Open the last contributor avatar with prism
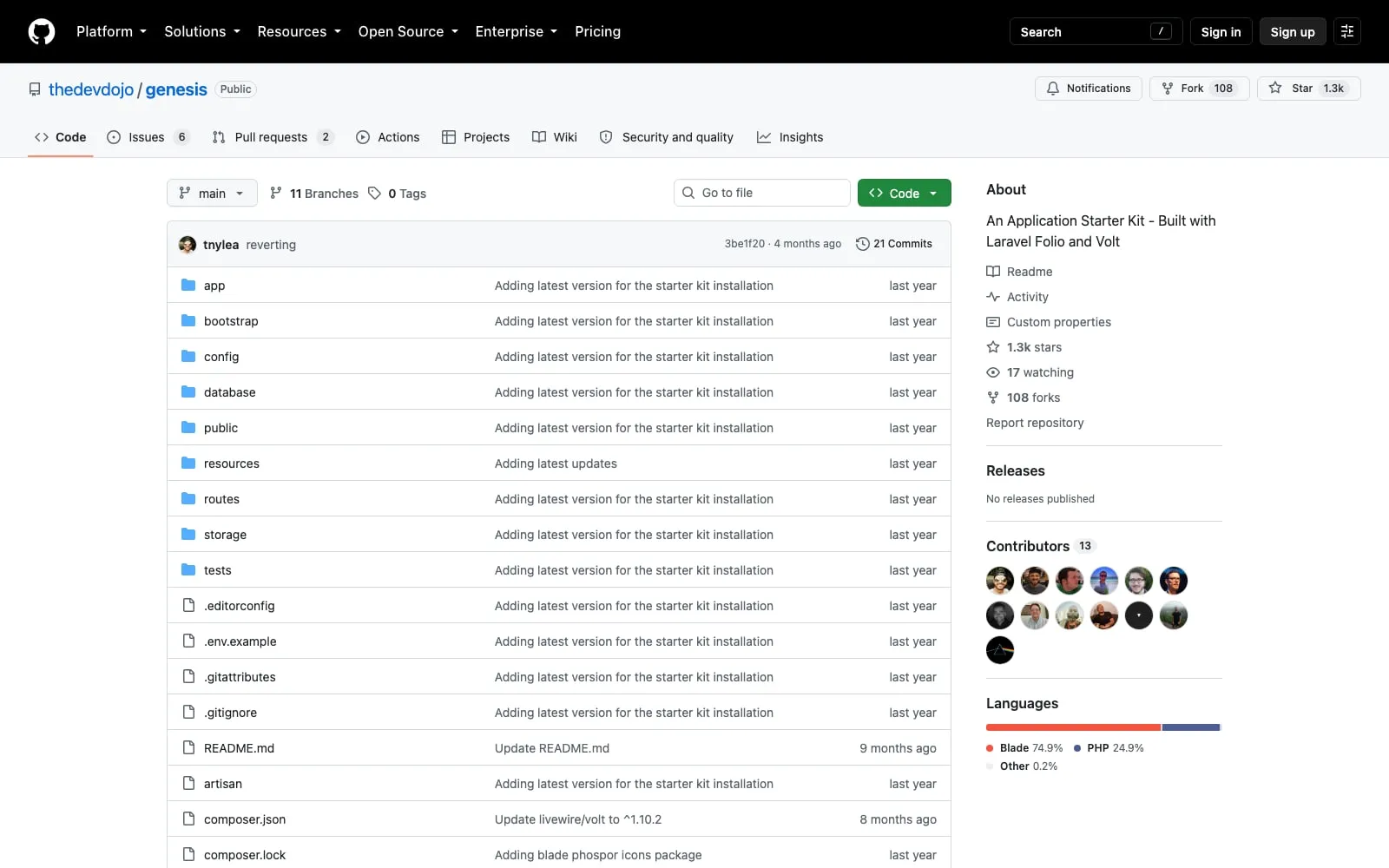Image resolution: width=1389 pixels, height=868 pixels. coord(1000,650)
